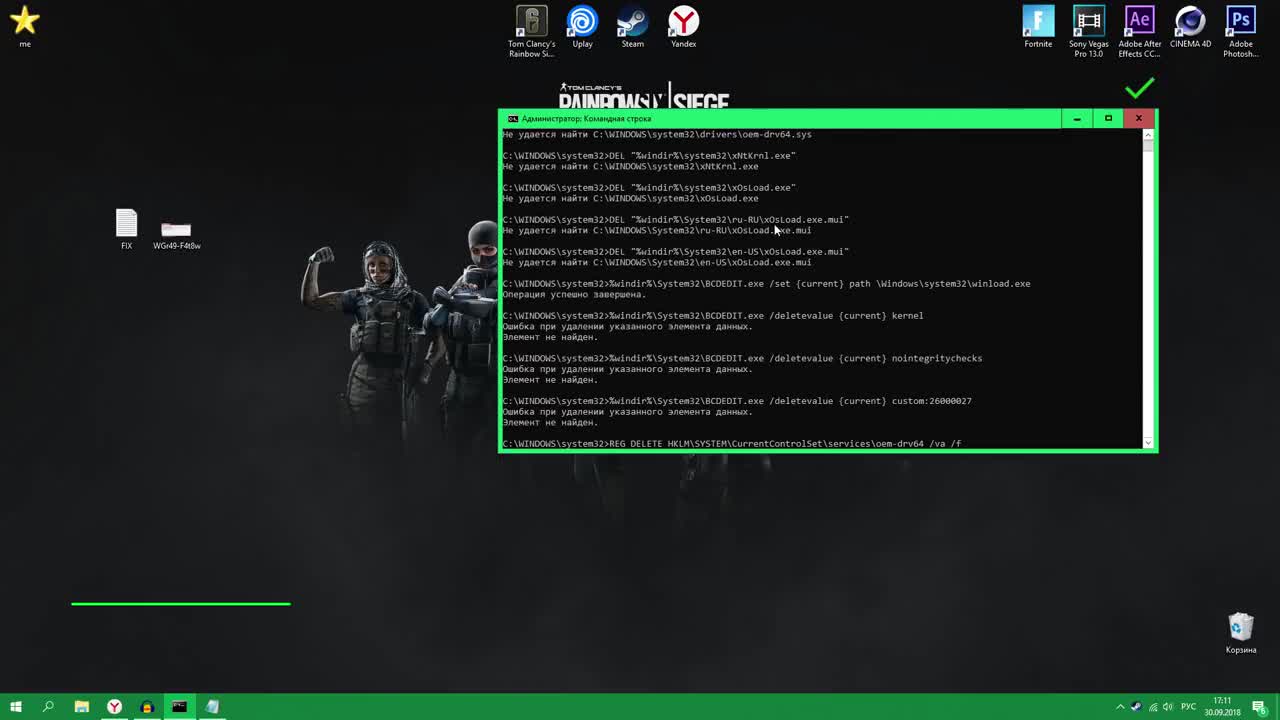This screenshot has width=1280, height=720.
Task: Click line 'Не удается найти ...drivers\oem-drv64.sys'
Action: 657,134
